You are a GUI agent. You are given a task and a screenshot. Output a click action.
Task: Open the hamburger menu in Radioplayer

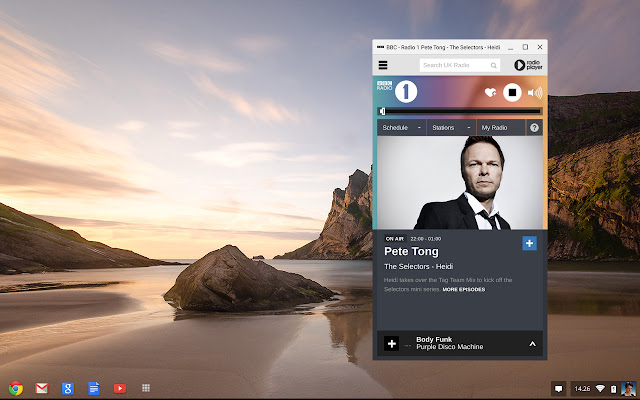383,65
